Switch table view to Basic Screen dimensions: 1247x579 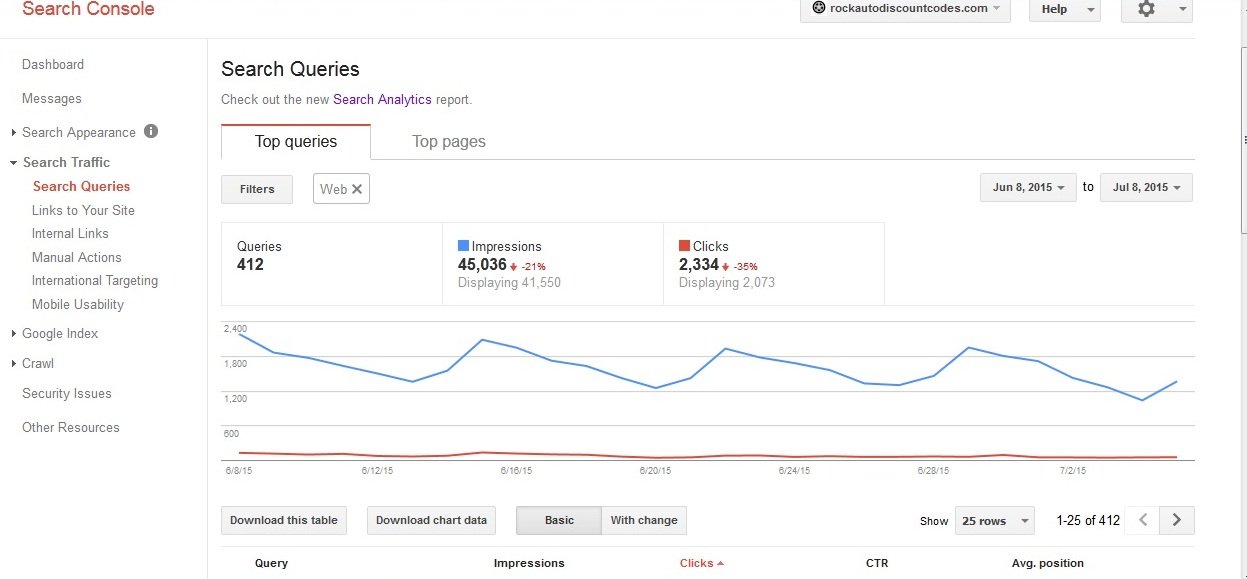tap(559, 520)
